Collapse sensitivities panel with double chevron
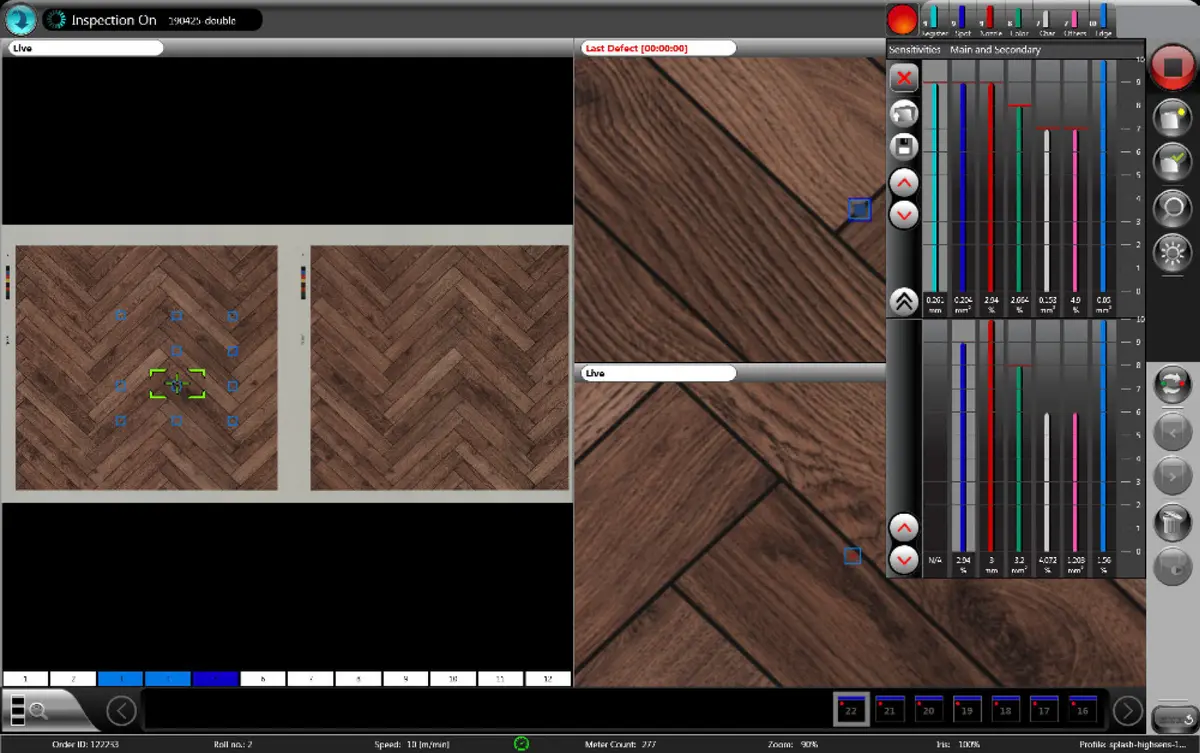Image resolution: width=1200 pixels, height=753 pixels. click(x=903, y=302)
